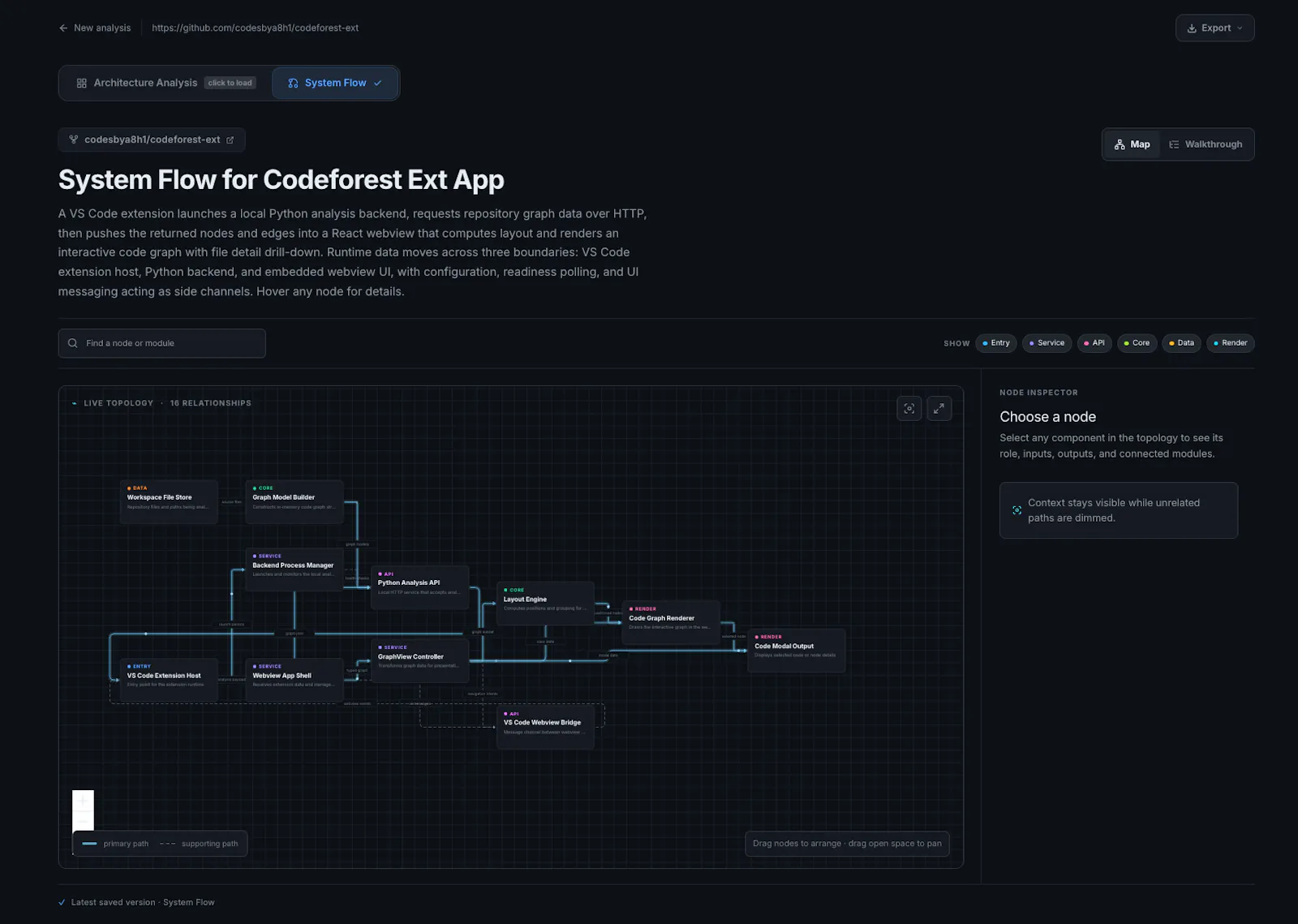Viewport: 1298px width, 924px height.
Task: Click the branch icon in repository chip
Action: (x=74, y=140)
